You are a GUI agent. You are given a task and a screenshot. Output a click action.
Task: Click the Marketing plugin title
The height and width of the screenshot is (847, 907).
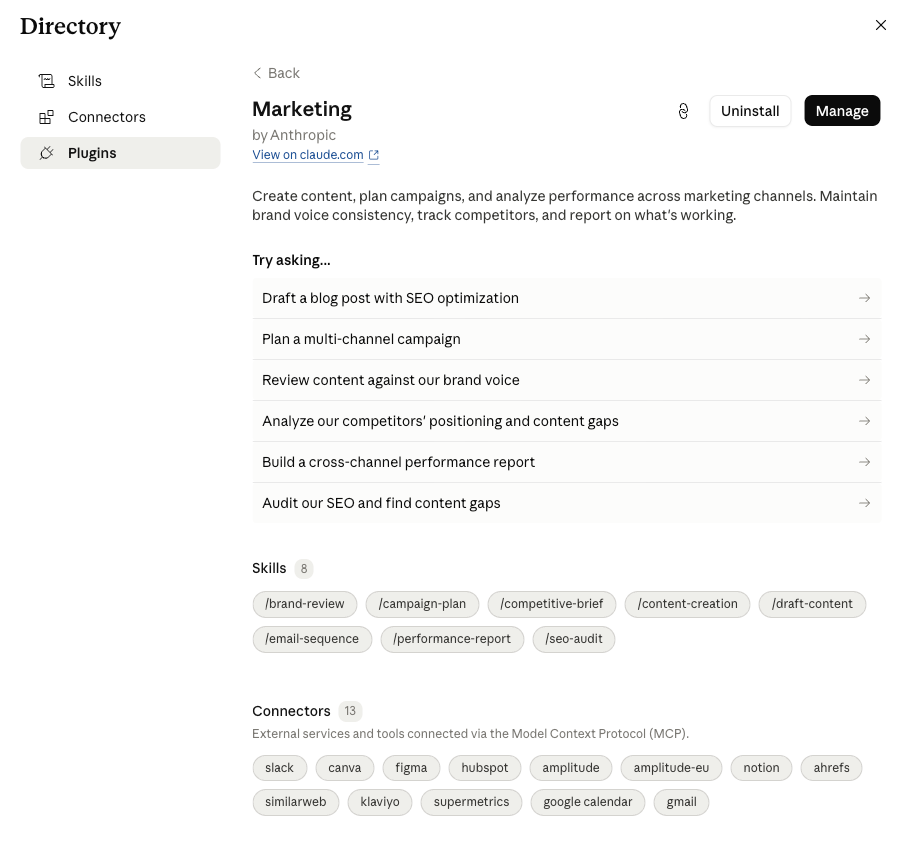coord(302,109)
